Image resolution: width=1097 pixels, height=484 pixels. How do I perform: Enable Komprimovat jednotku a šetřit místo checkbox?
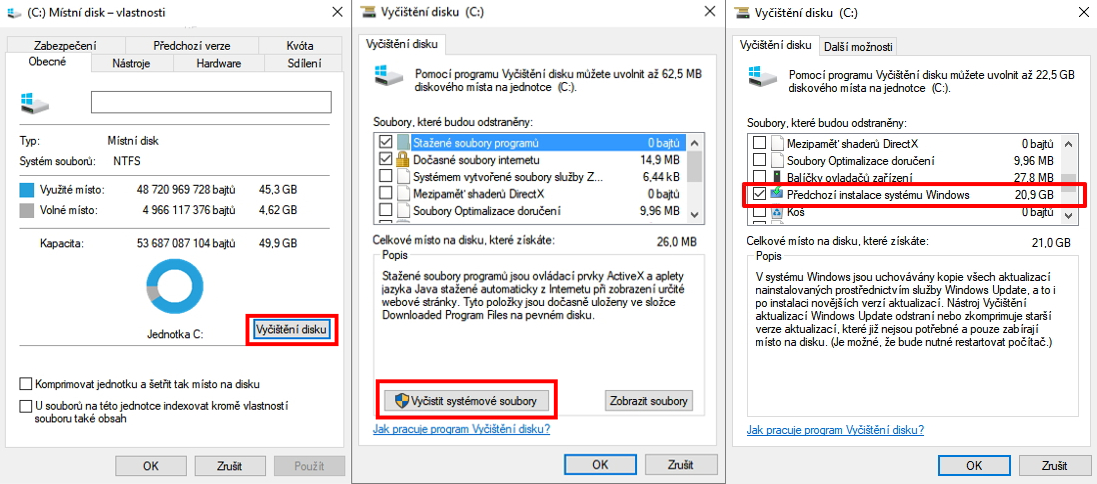pyautogui.click(x=25, y=384)
